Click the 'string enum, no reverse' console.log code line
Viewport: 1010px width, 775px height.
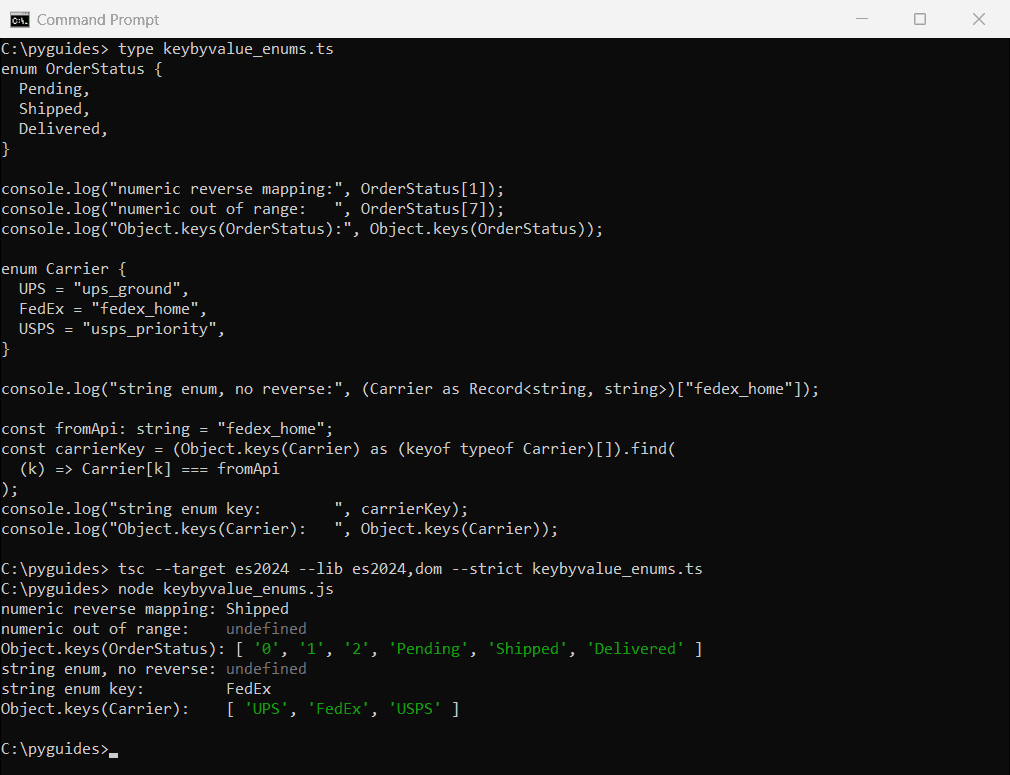410,389
